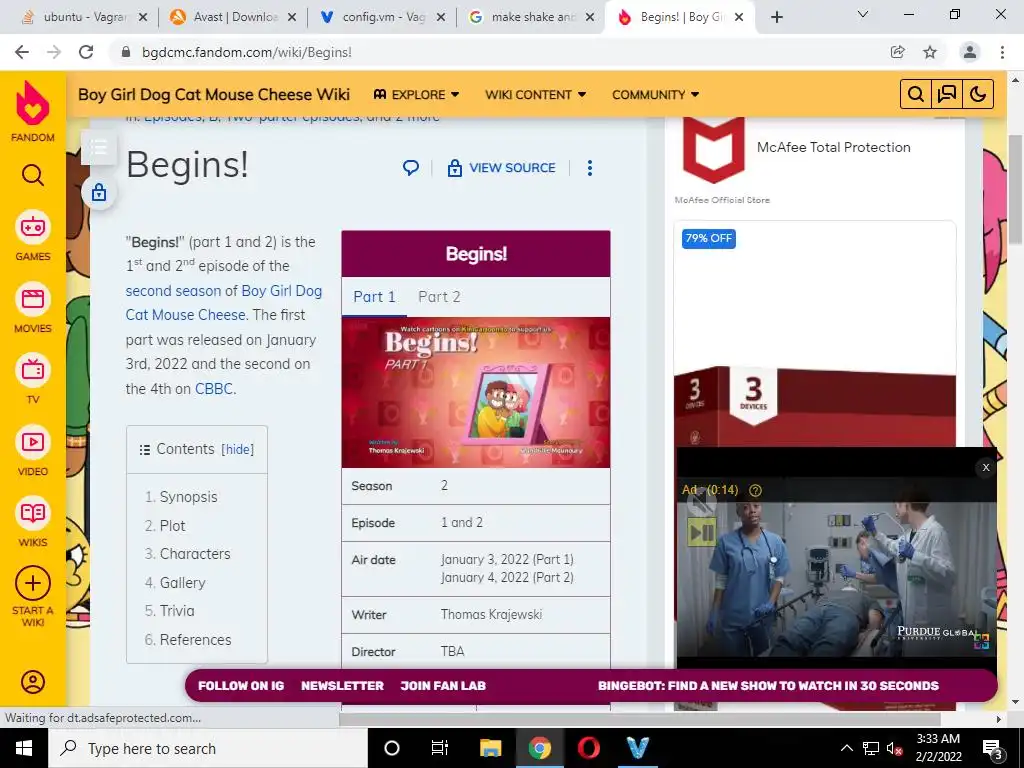This screenshot has height=768, width=1024.
Task: Click the Newsletter link in bottom bar
Action: tap(342, 686)
